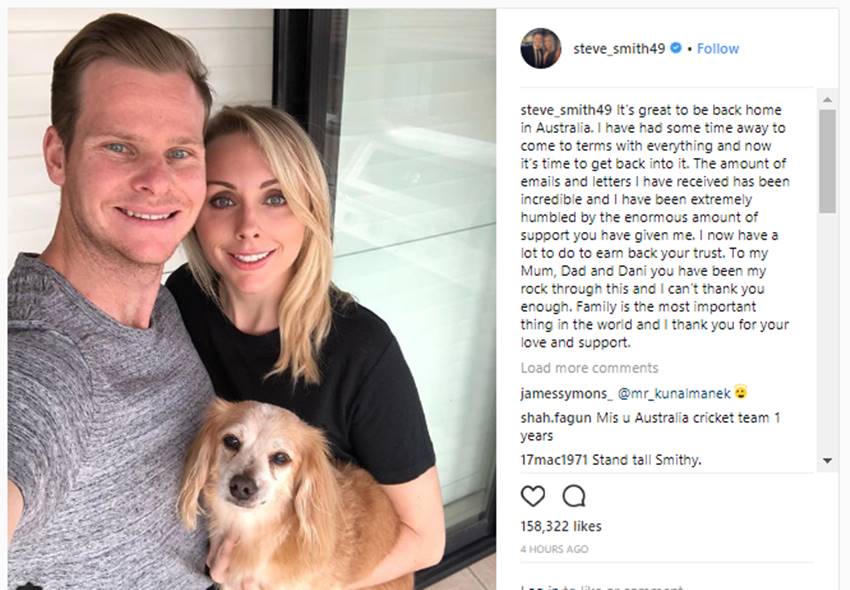Open the comment bubble icon
850x590 pixels.
click(x=574, y=496)
